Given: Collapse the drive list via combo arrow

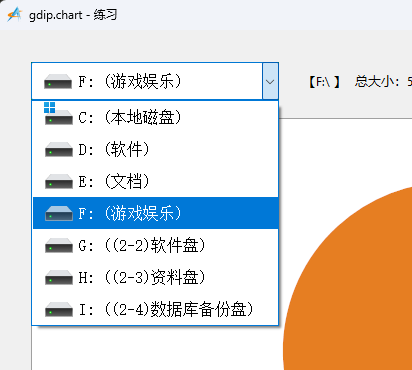Looking at the screenshot, I should click(x=270, y=81).
